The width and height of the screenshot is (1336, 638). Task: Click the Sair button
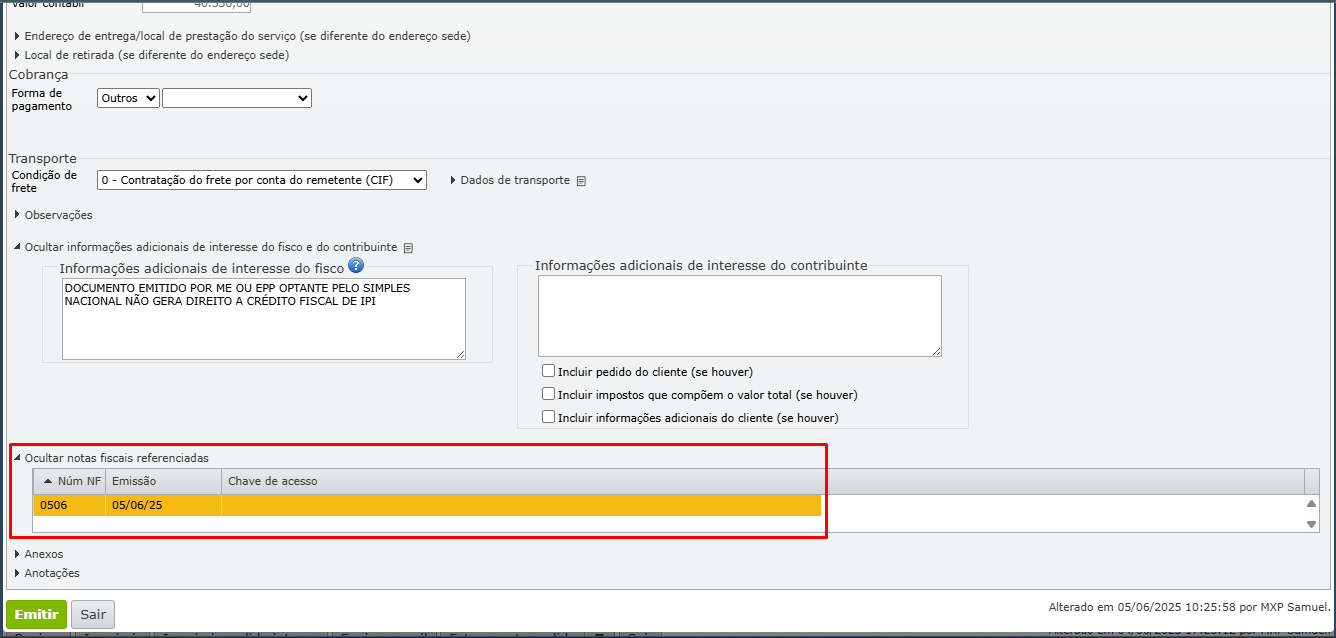[x=93, y=615]
